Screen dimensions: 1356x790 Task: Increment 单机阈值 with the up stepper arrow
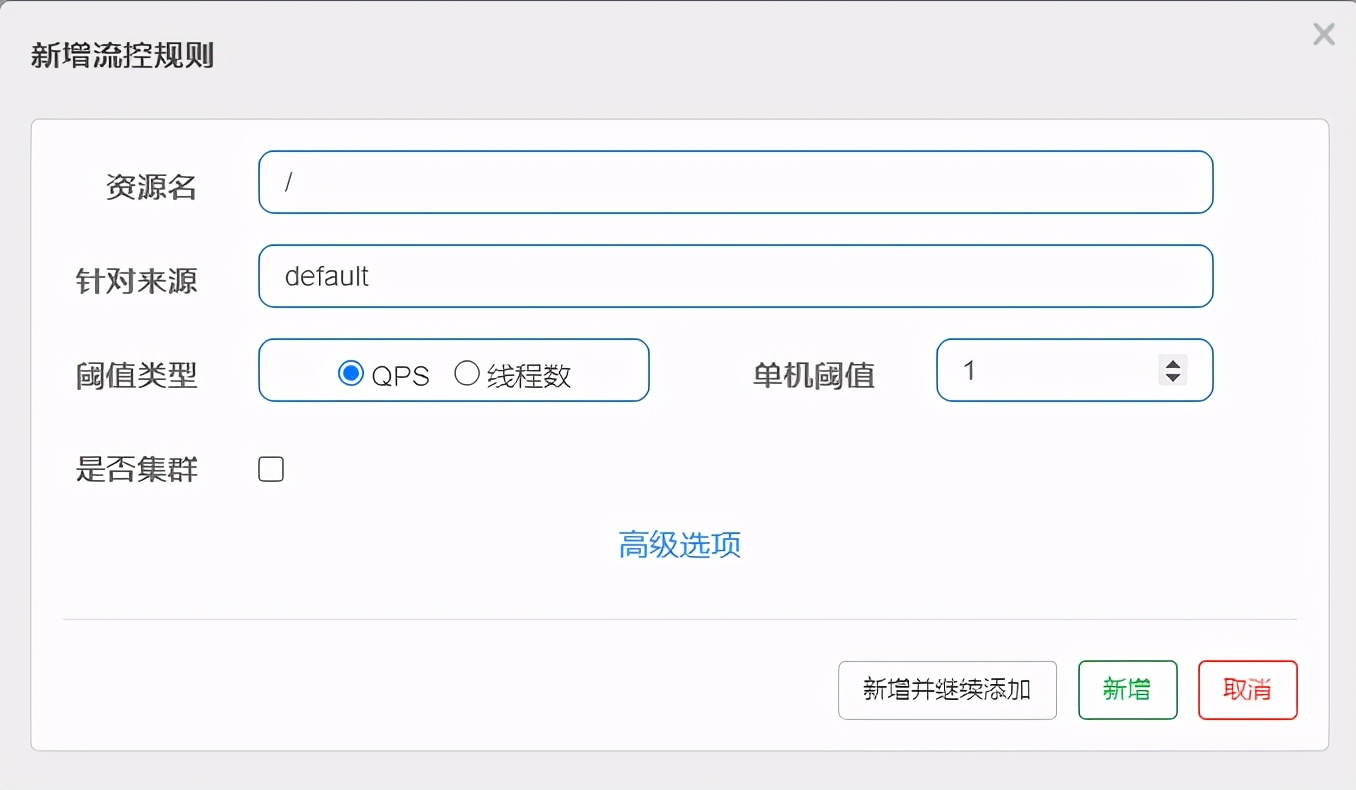(x=1172, y=363)
